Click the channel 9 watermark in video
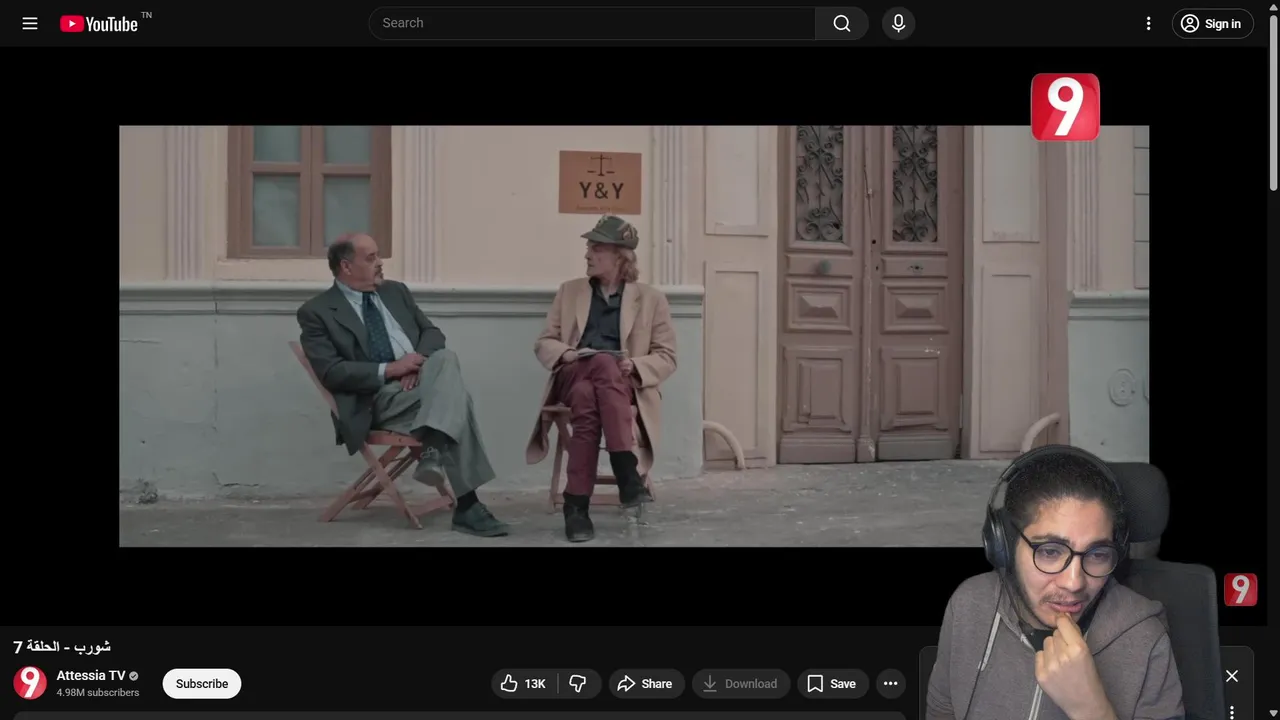Screen dimensions: 1280x720 [1065, 107]
